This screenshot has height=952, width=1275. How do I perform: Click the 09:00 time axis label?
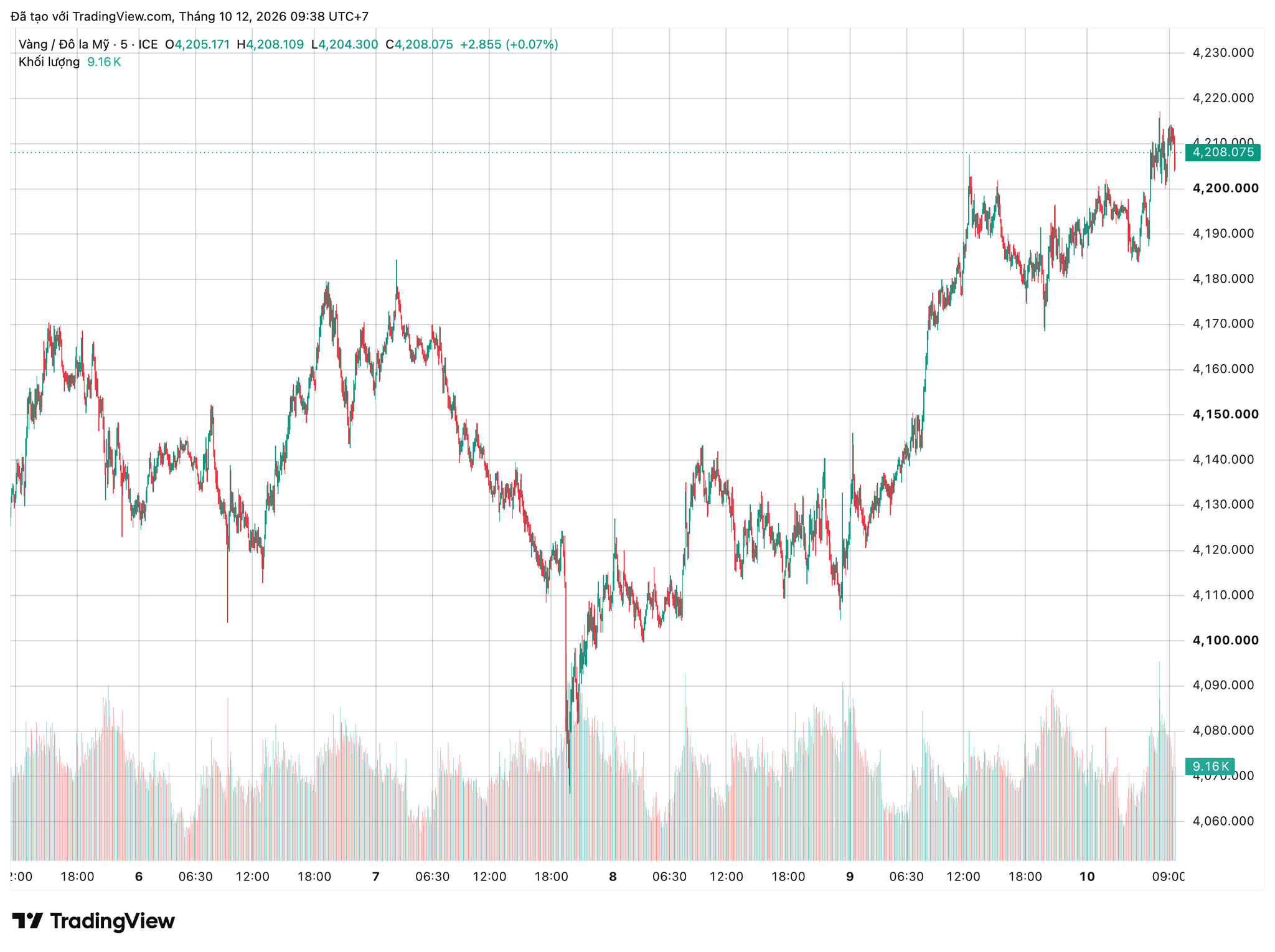[1168, 877]
